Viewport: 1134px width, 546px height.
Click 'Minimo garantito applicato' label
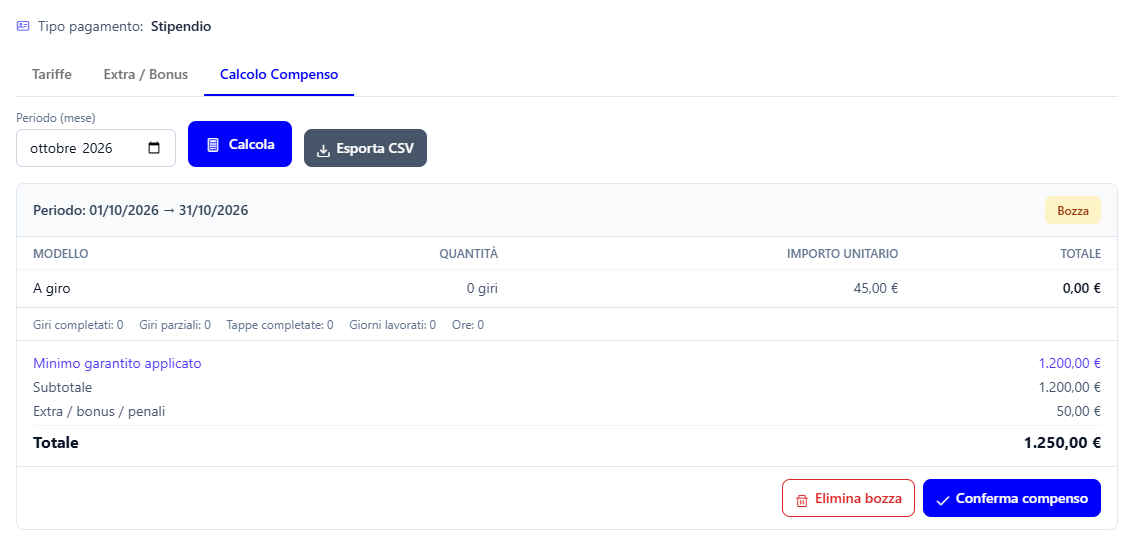(117, 363)
